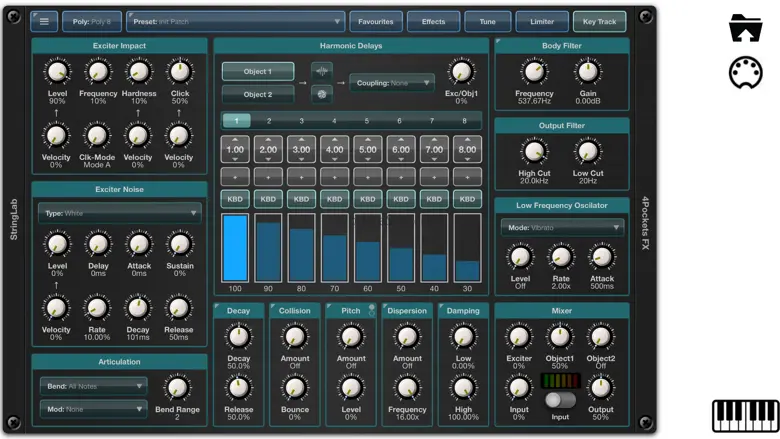This screenshot has height=439, width=780.
Task: Click the folder icon on the right
Action: [x=746, y=28]
